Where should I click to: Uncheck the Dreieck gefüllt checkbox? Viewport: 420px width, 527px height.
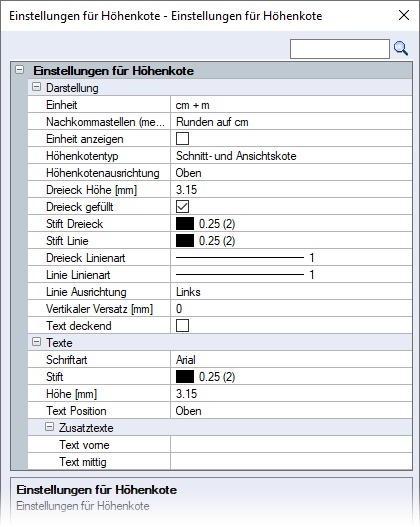(182, 206)
